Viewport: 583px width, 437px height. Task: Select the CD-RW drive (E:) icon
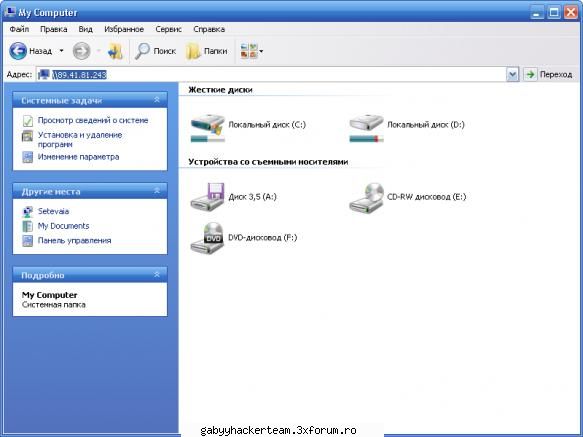367,197
